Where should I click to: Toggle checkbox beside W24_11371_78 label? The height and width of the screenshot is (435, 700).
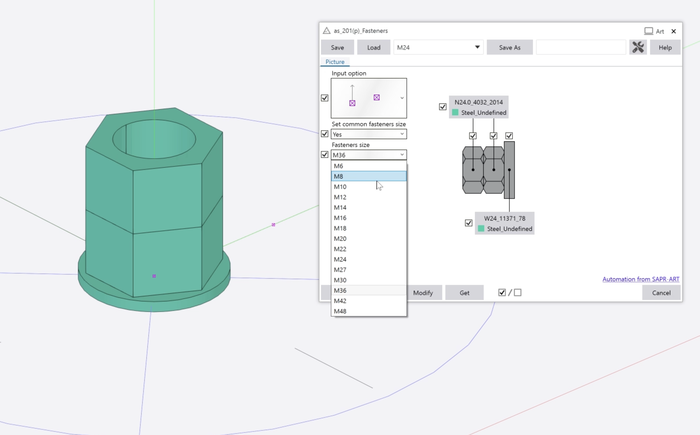[x=469, y=223]
